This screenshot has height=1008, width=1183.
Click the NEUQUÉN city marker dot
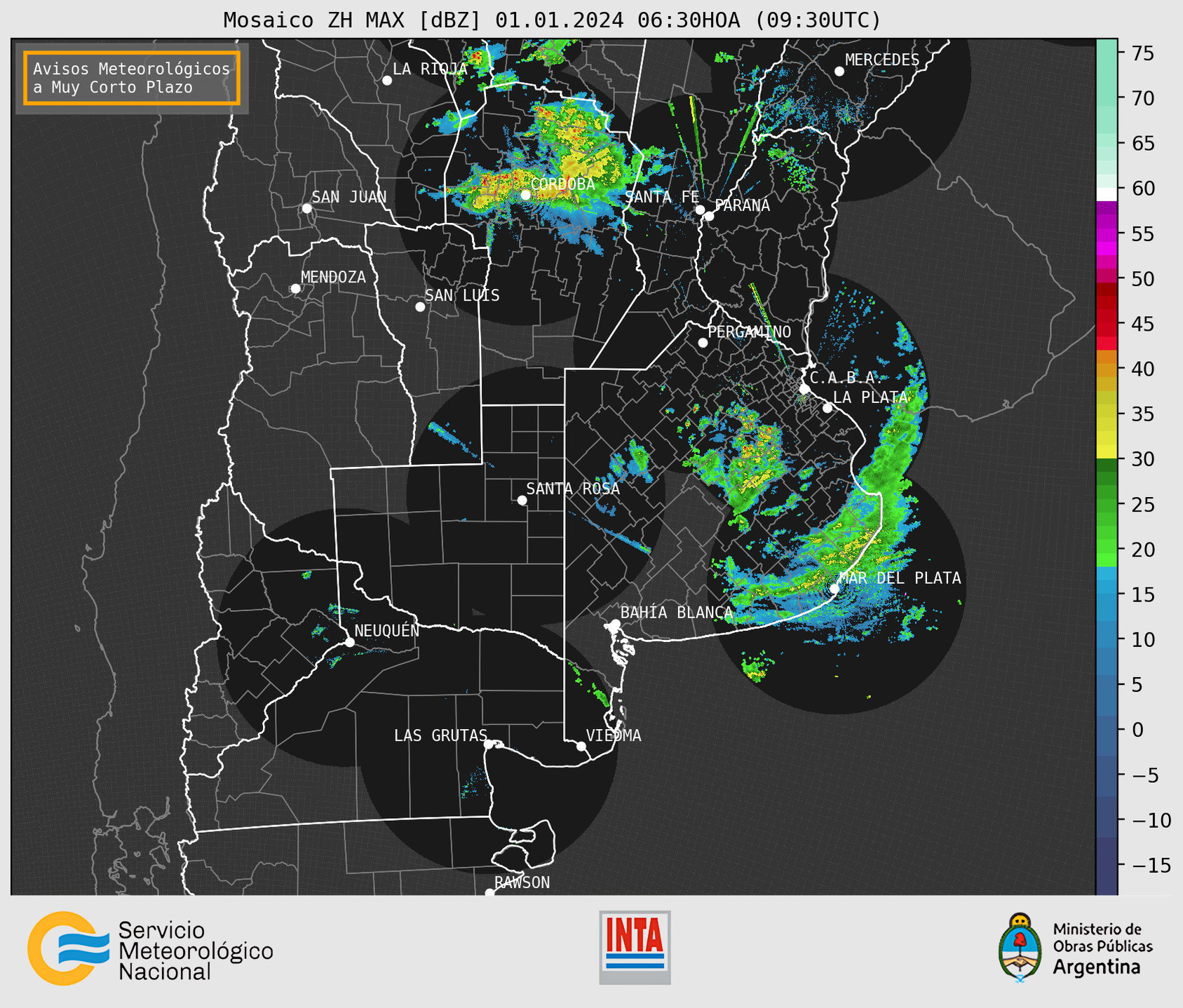tap(349, 642)
